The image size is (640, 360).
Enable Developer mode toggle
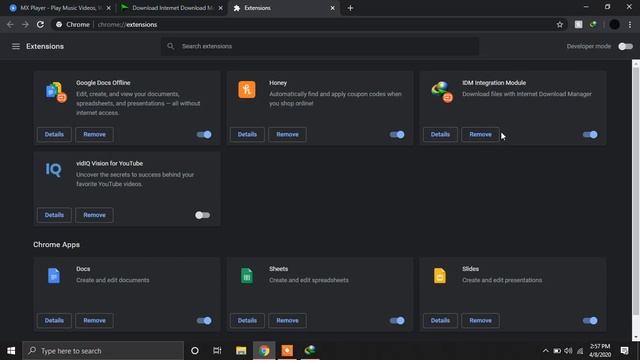[625, 47]
